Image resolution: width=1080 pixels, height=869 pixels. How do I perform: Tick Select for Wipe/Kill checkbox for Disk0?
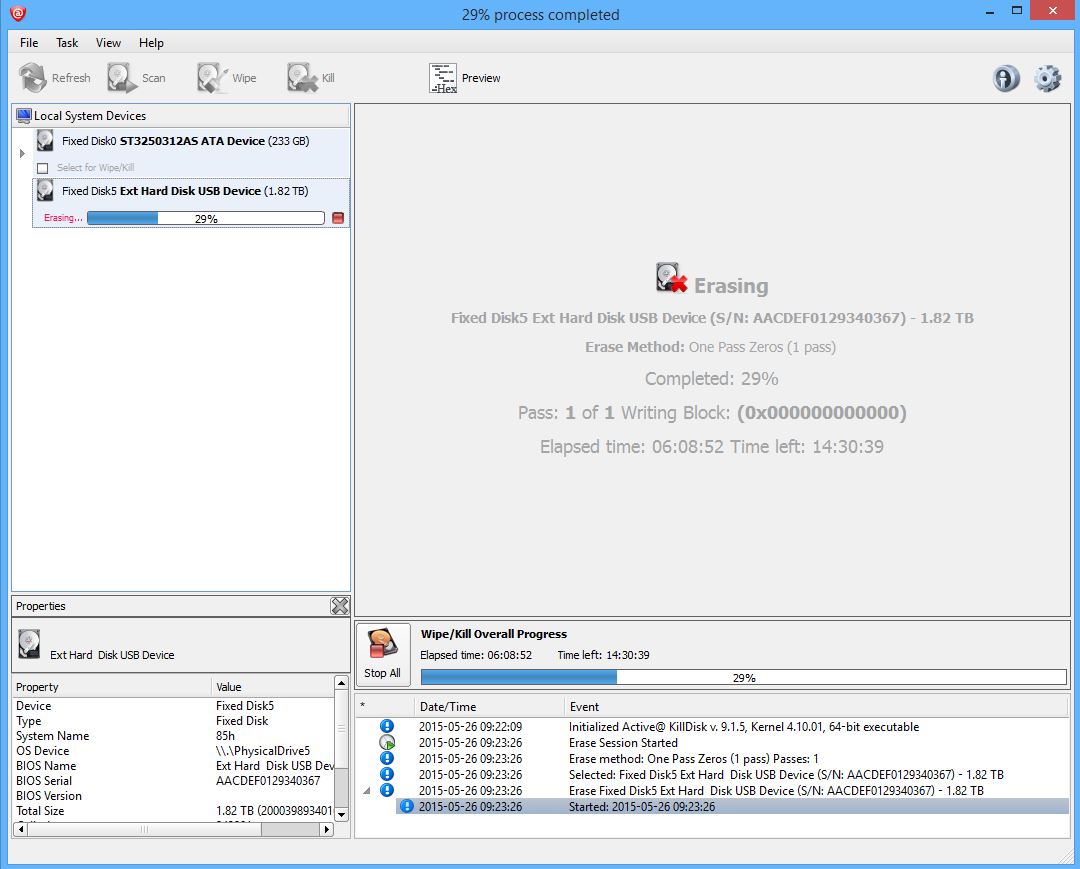click(x=43, y=168)
